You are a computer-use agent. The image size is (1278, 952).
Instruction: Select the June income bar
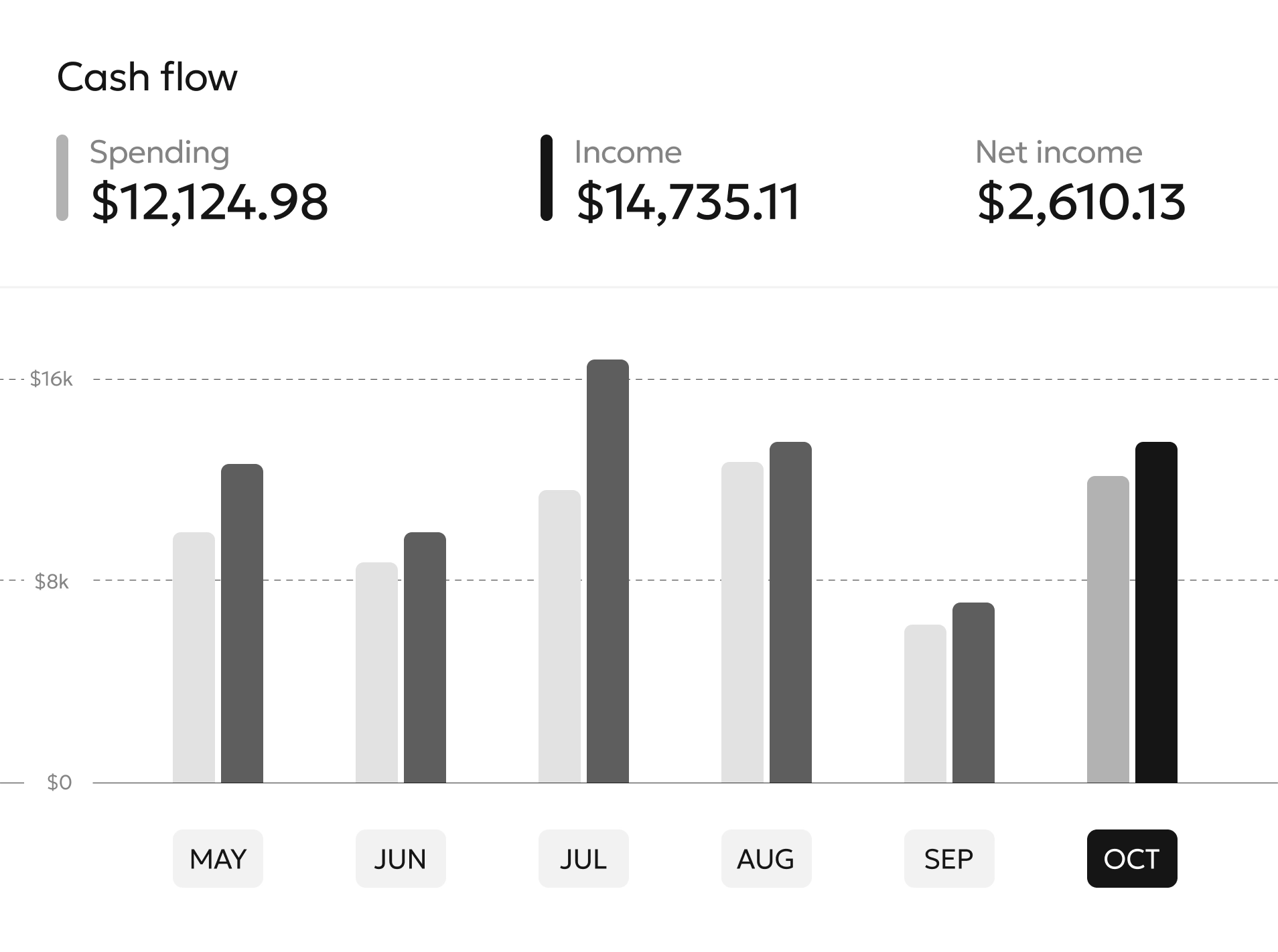425,657
